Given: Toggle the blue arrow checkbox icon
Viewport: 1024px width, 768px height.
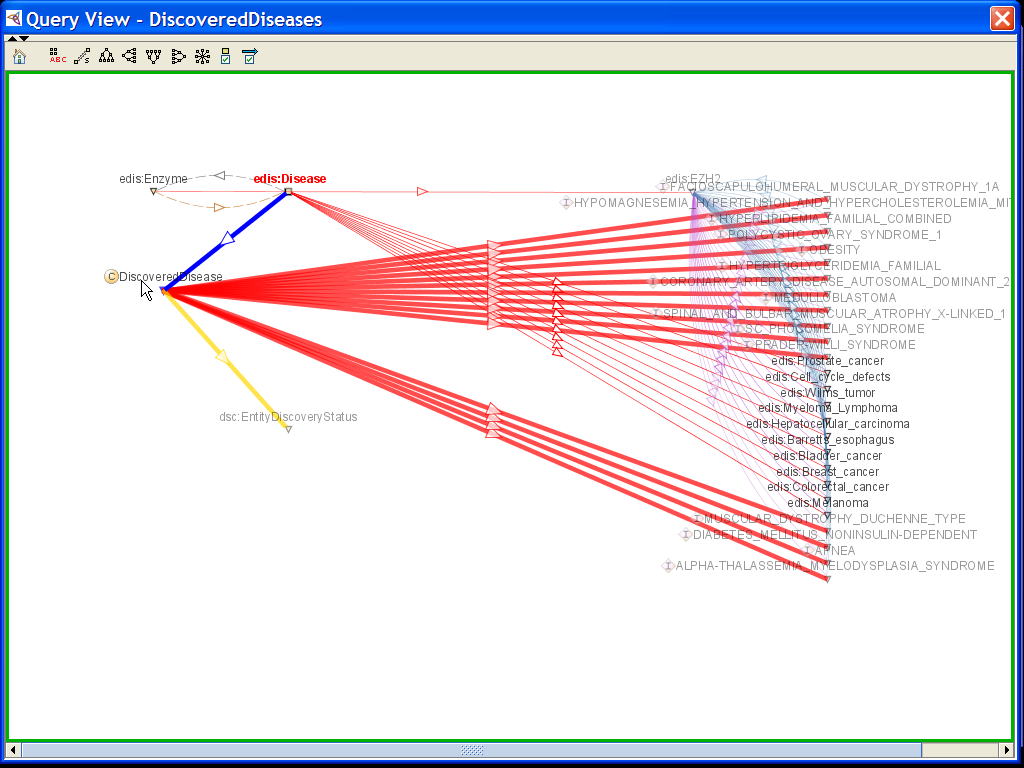Looking at the screenshot, I should [250, 57].
